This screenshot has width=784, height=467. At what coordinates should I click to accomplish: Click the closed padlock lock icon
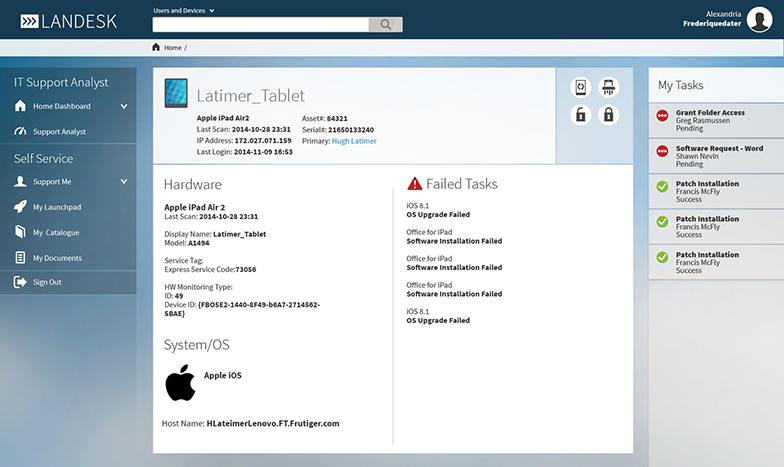pos(607,115)
